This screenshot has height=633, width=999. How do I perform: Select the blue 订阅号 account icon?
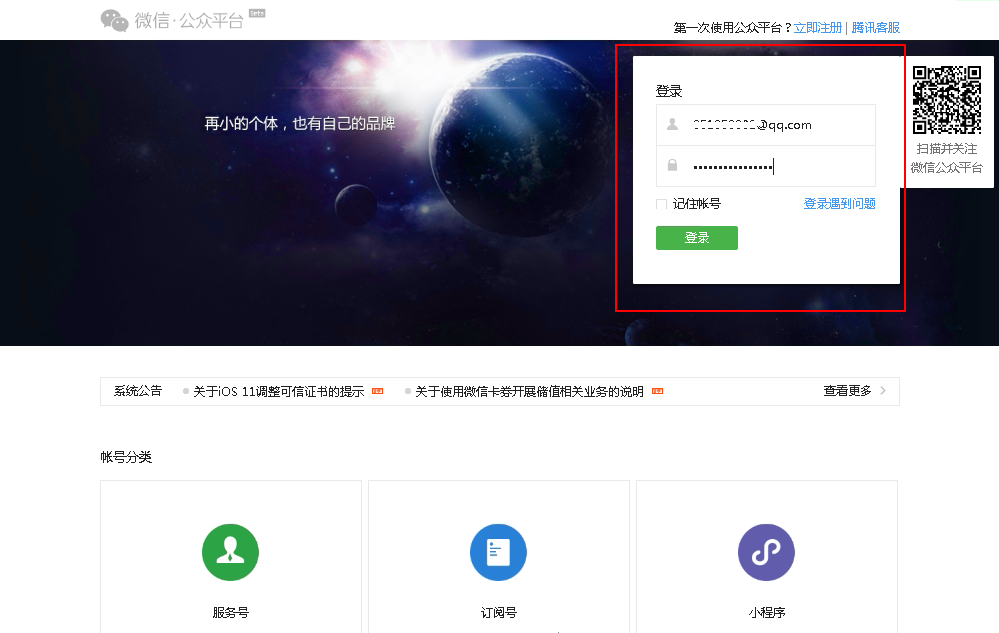coord(498,552)
